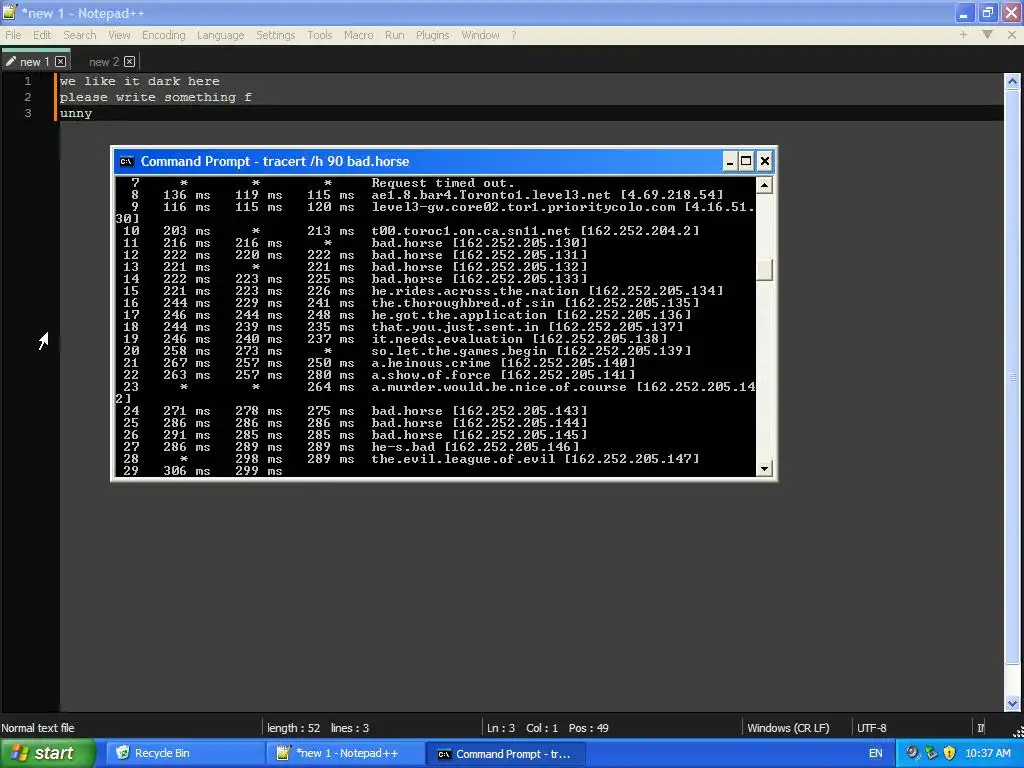Minimize the Command Prompt window

tap(730, 161)
